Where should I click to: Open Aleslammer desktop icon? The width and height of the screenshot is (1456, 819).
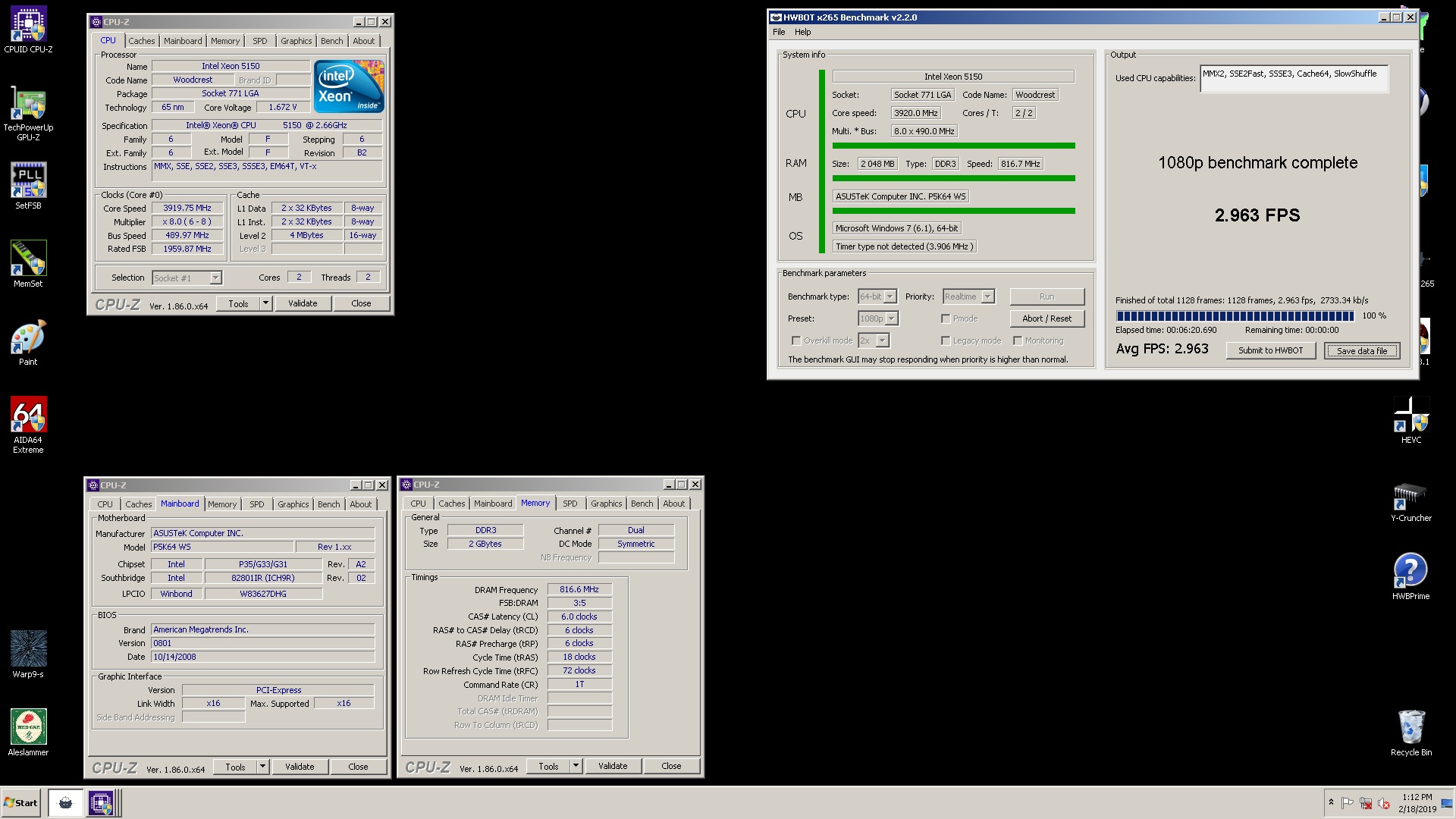coord(28,733)
